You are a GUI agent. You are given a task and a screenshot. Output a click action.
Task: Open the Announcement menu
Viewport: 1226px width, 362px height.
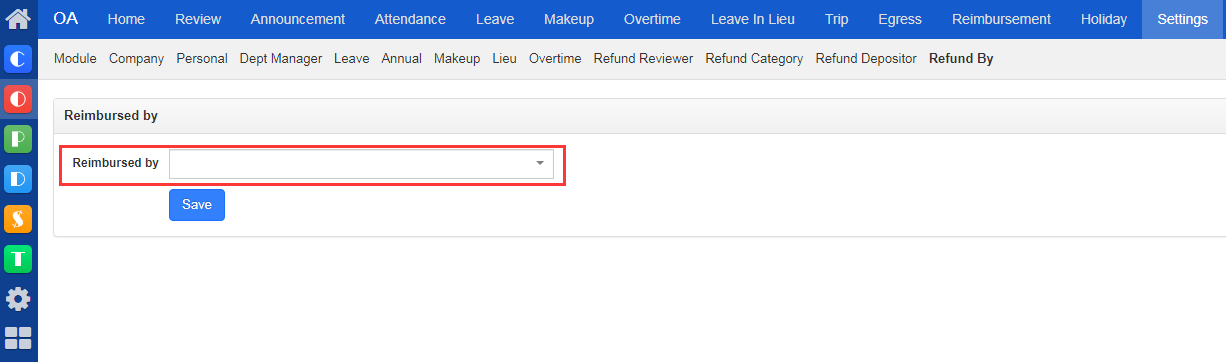[298, 19]
